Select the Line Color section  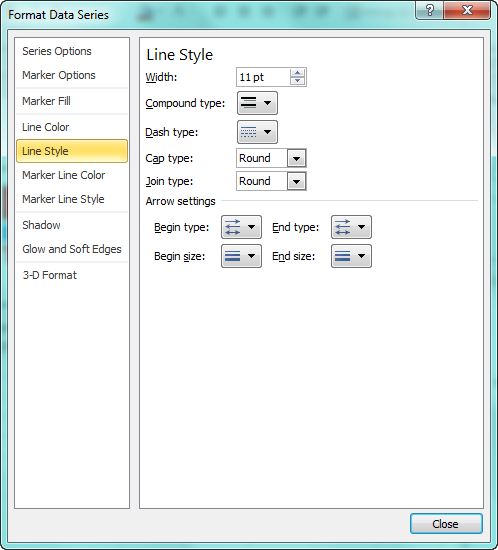click(x=46, y=127)
